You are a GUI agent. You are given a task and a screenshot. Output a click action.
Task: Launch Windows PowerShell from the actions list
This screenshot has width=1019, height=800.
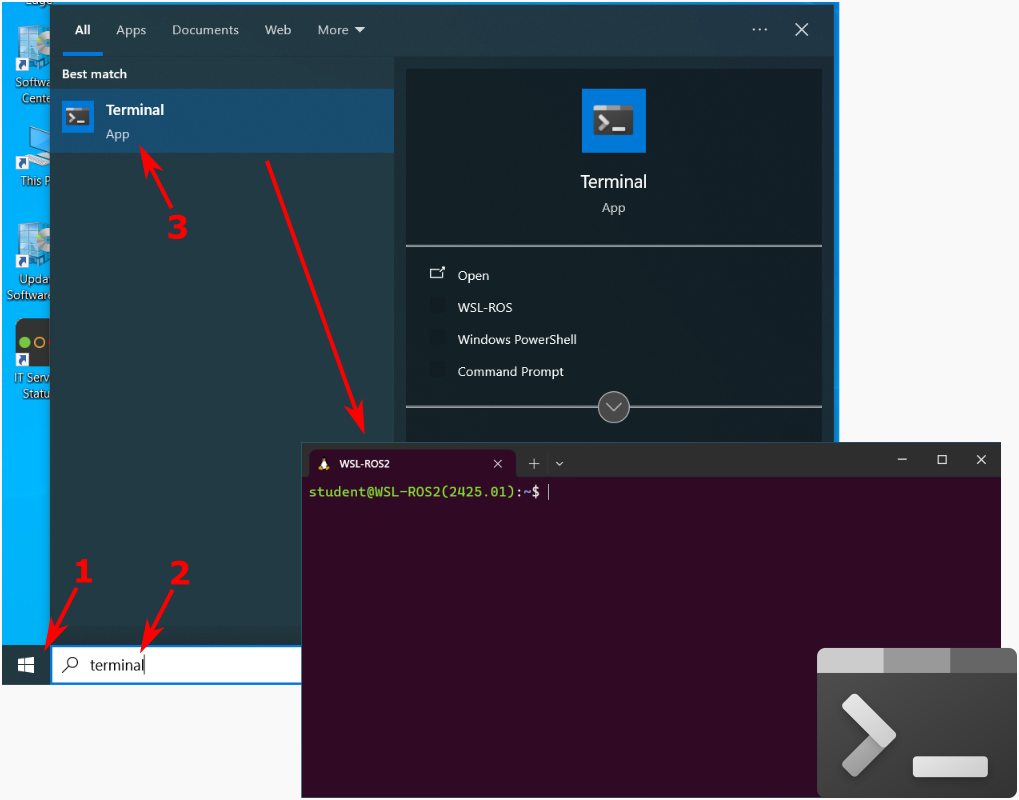(x=516, y=339)
